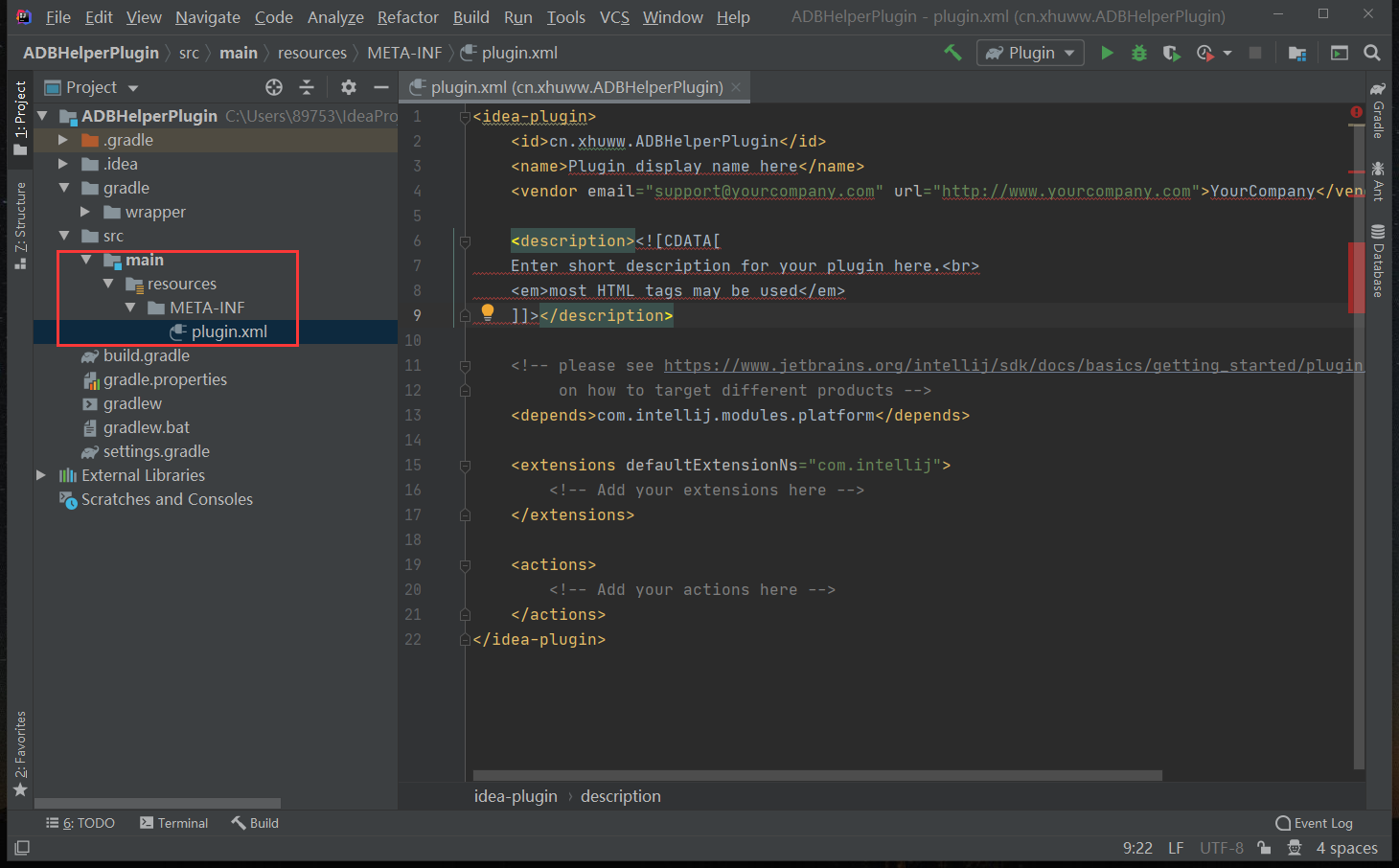Run the Plugin configuration with green play icon

tap(1107, 52)
